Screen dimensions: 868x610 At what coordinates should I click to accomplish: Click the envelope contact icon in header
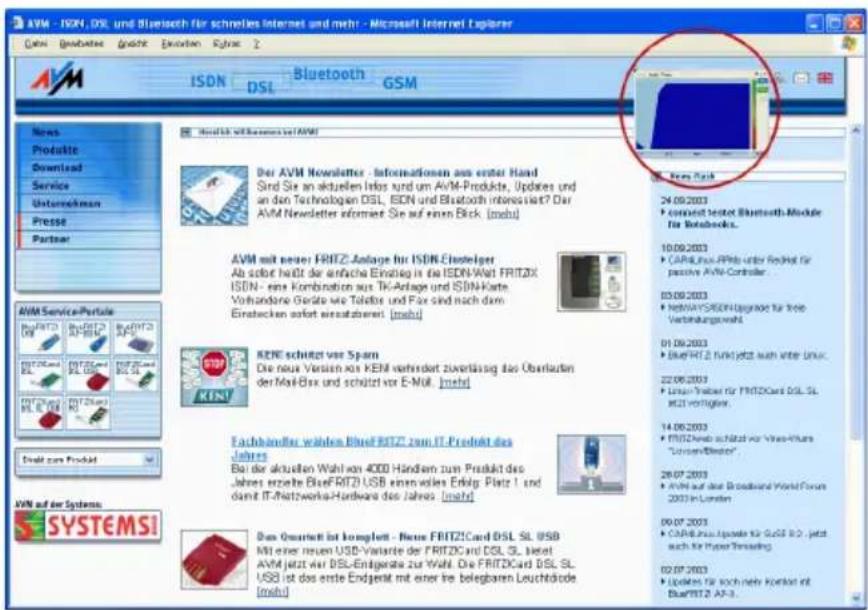[x=801, y=78]
